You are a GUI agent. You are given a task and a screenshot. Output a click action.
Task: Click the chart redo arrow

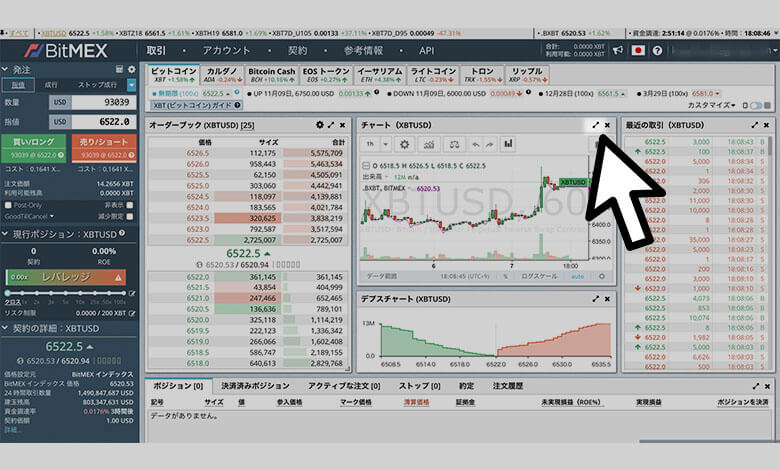490,144
